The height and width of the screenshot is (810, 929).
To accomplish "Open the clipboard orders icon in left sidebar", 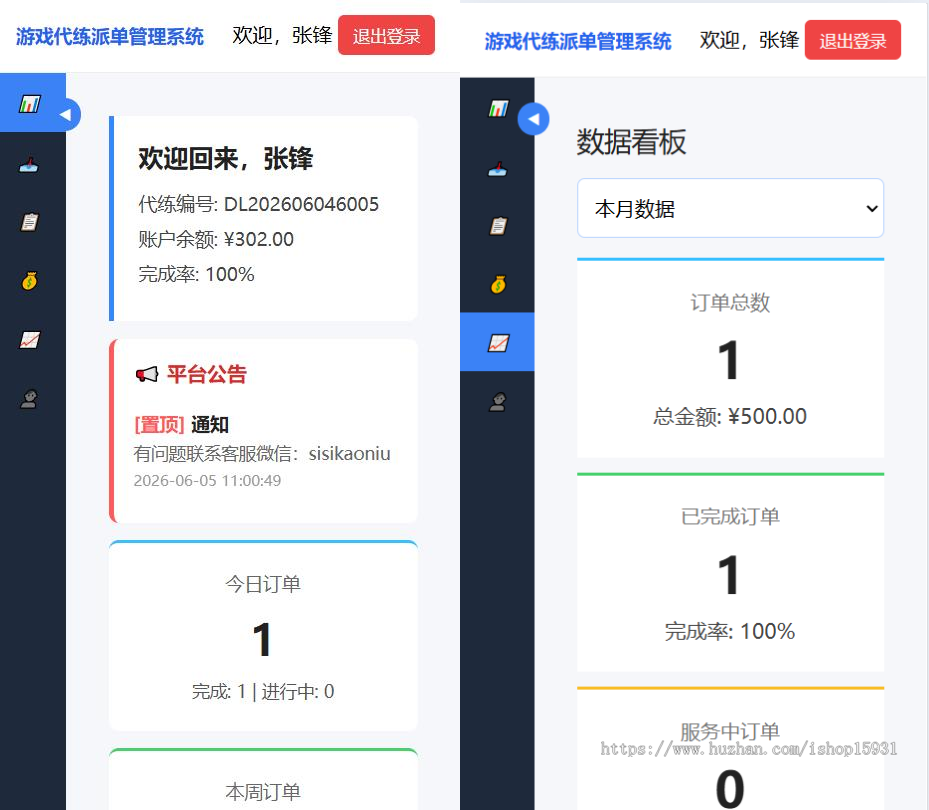I will (x=30, y=222).
